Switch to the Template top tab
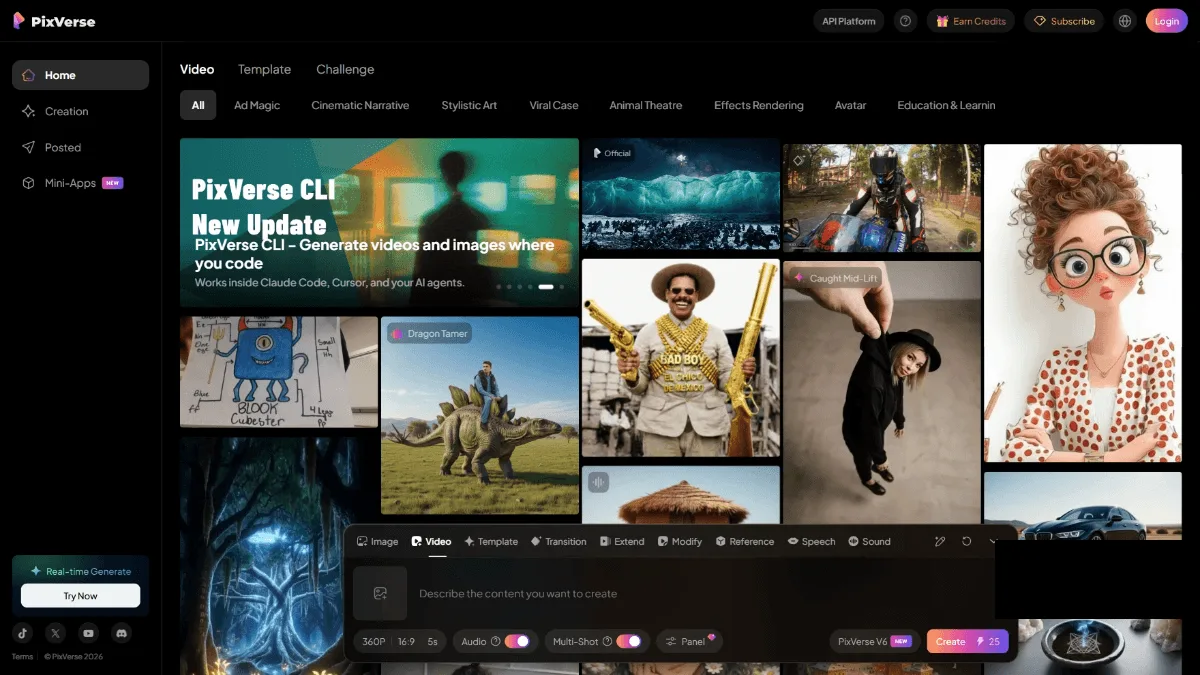Screen dimensions: 1200x675 click(264, 69)
